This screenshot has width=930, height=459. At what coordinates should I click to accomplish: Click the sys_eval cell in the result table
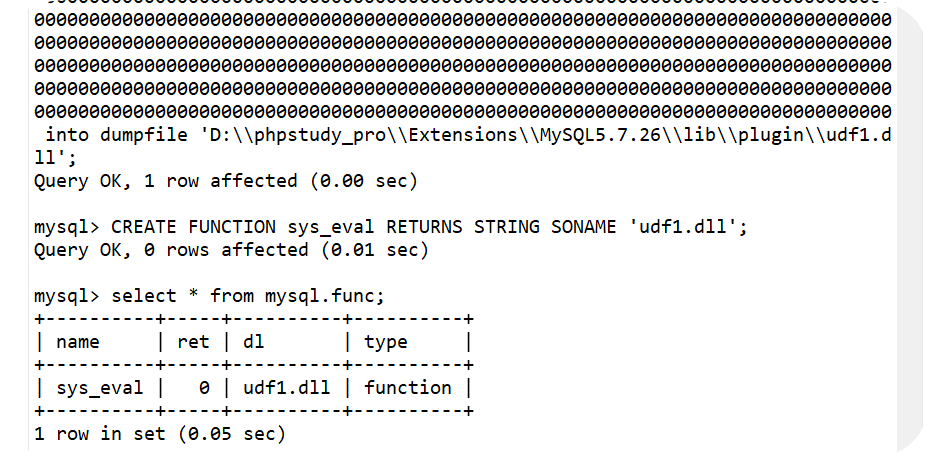click(99, 387)
